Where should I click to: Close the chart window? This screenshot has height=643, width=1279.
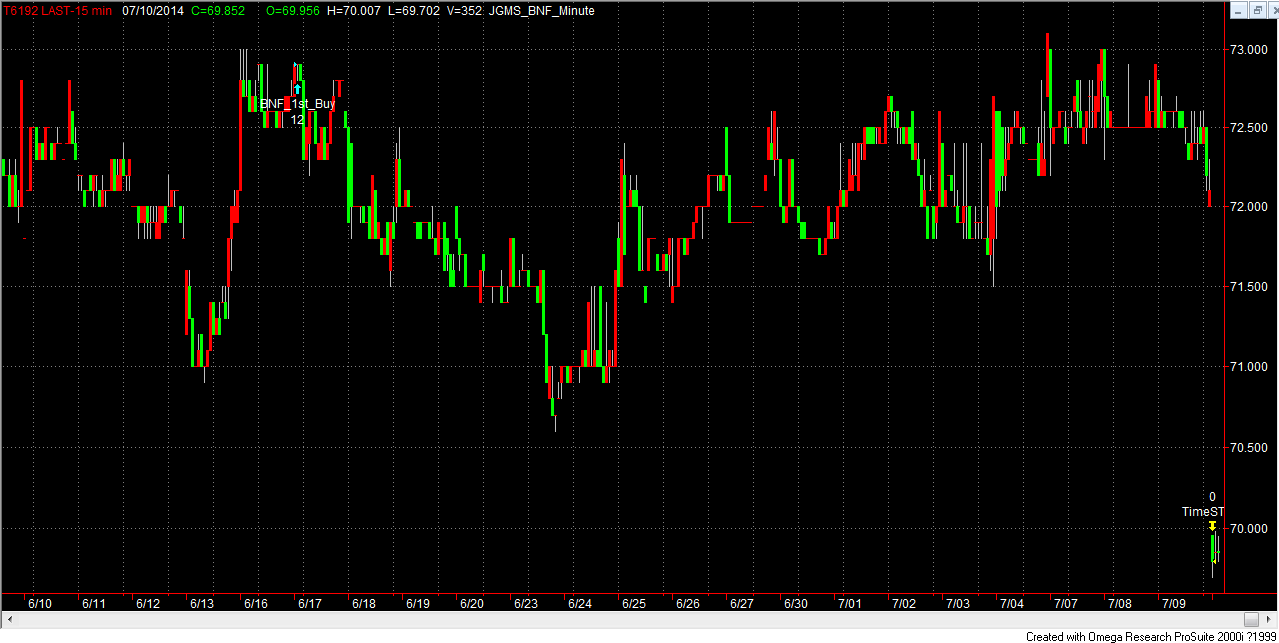point(1269,10)
